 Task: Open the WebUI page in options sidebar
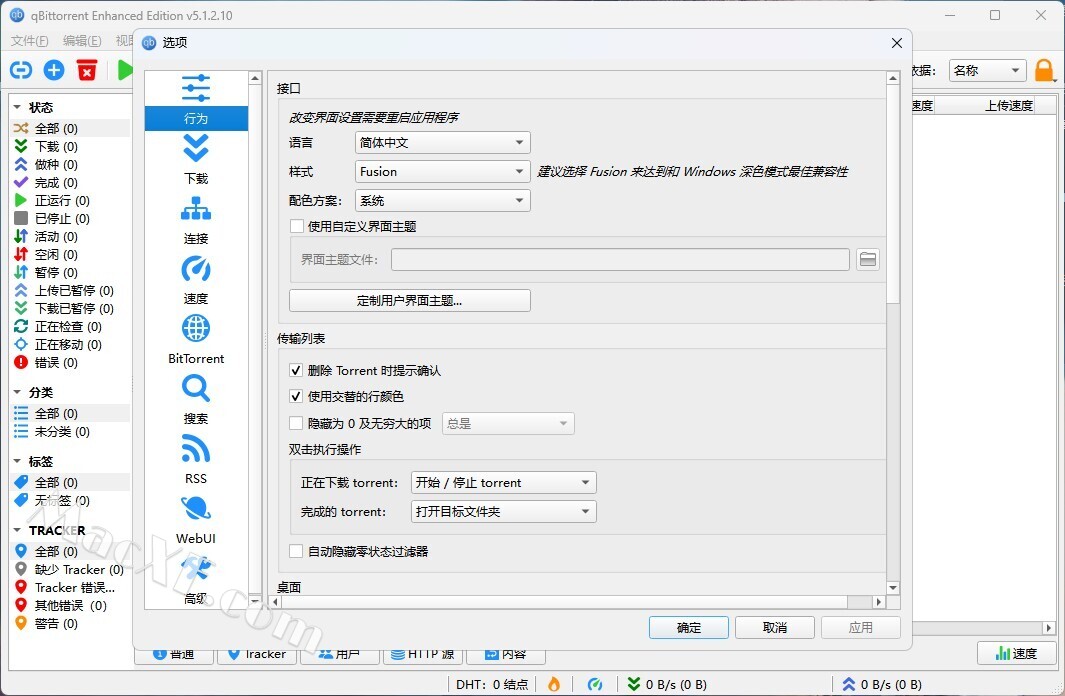pyautogui.click(x=196, y=519)
